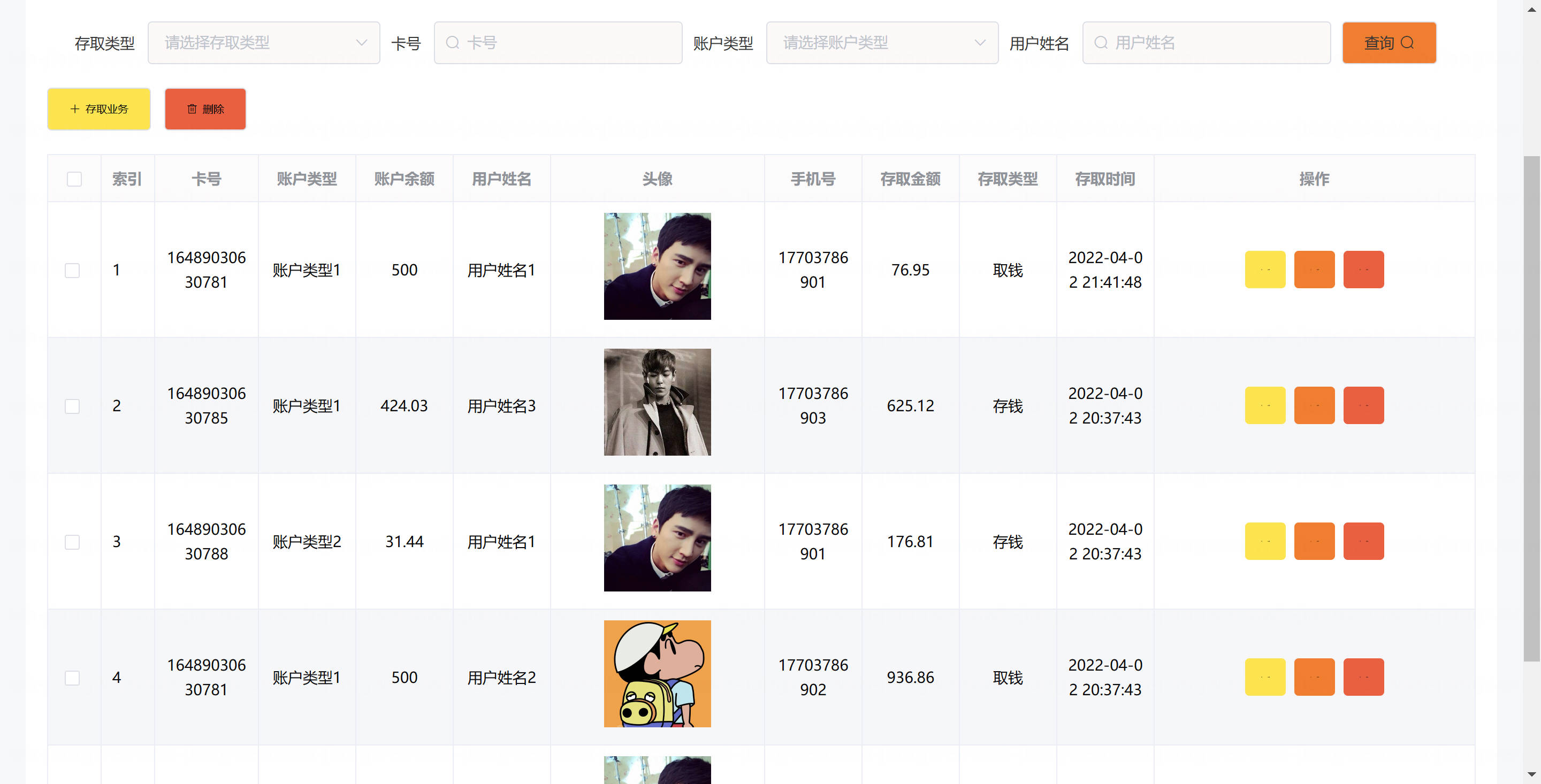Open the 账户类型 dropdown selector
This screenshot has height=784, width=1541.
(x=882, y=43)
